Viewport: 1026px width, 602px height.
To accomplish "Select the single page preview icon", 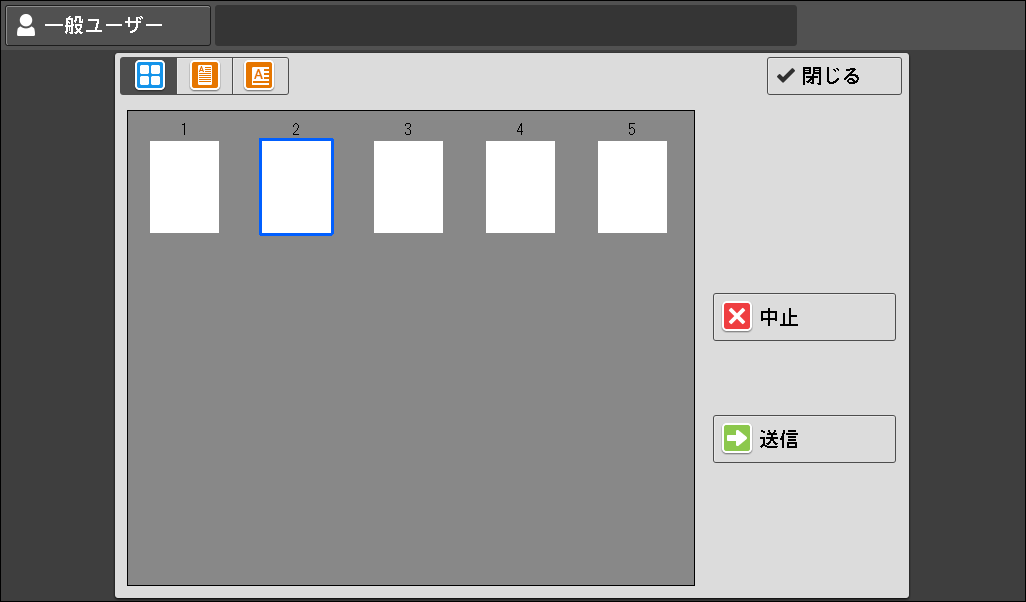I will (205, 76).
